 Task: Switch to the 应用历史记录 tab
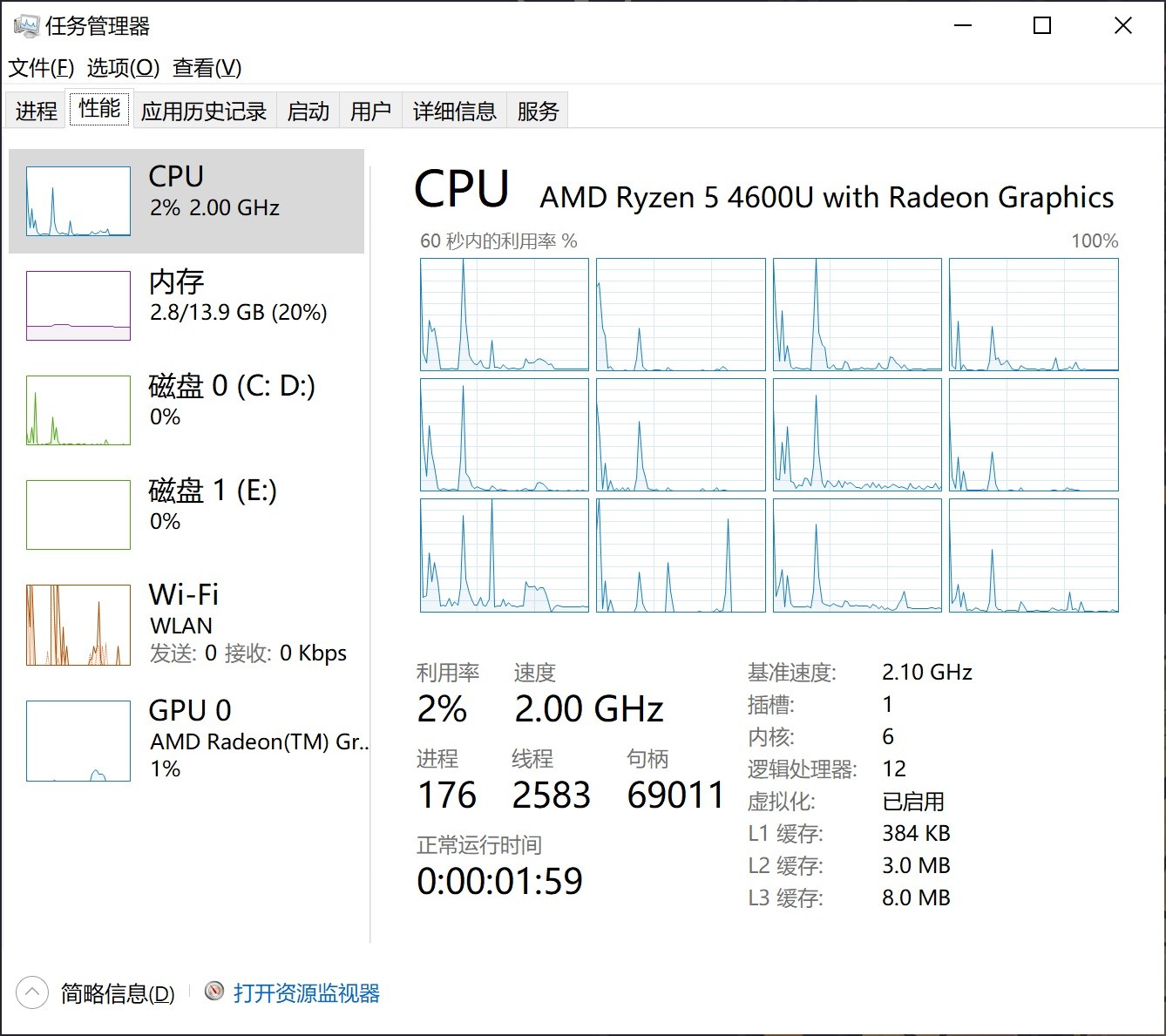[204, 111]
